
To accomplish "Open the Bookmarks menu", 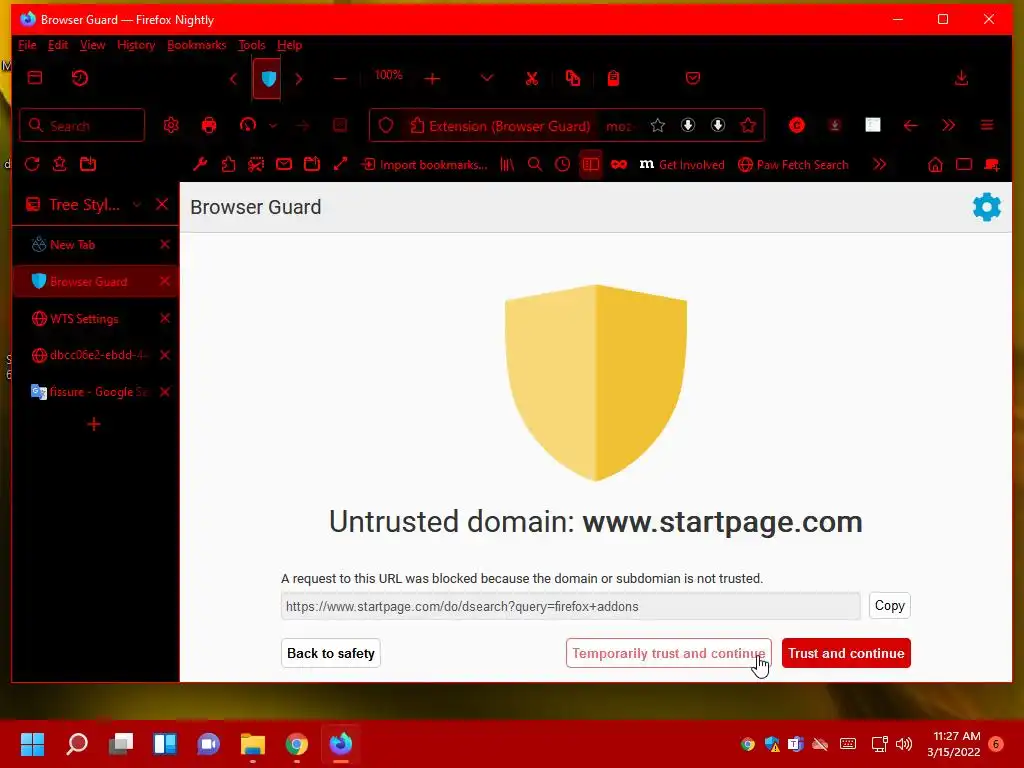I will pyautogui.click(x=197, y=45).
